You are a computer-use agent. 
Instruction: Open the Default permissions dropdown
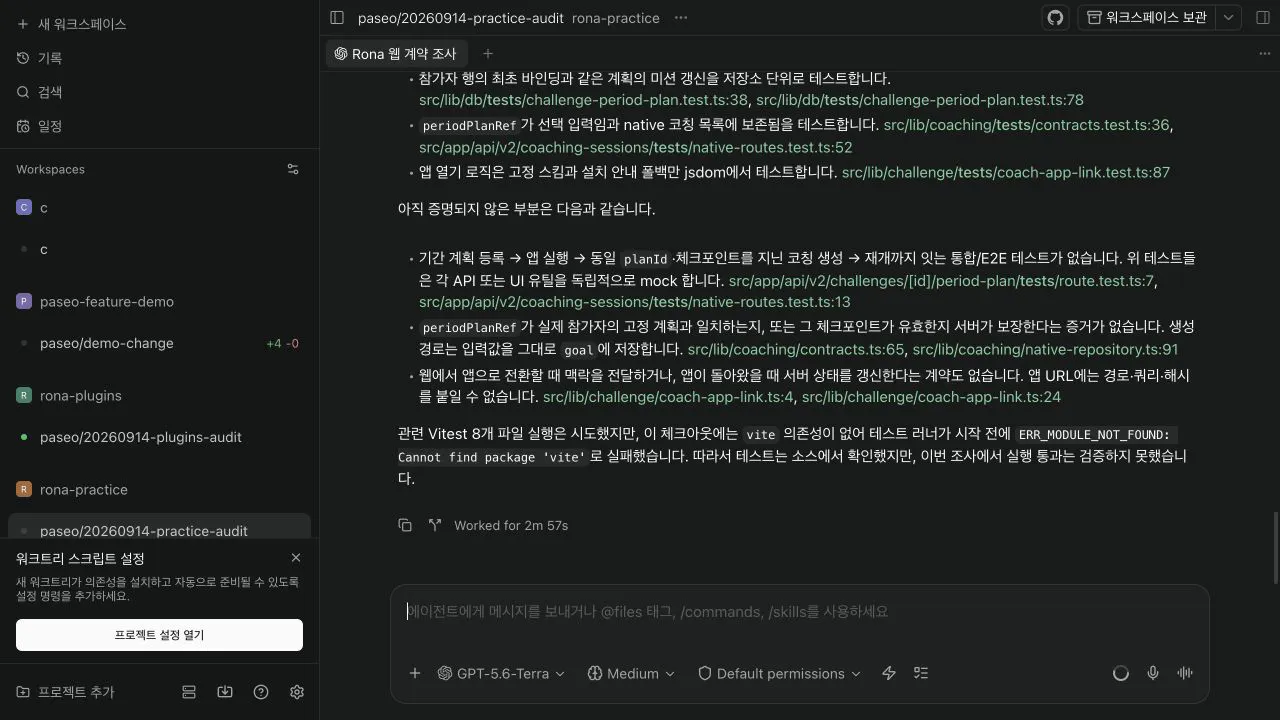[x=779, y=673]
